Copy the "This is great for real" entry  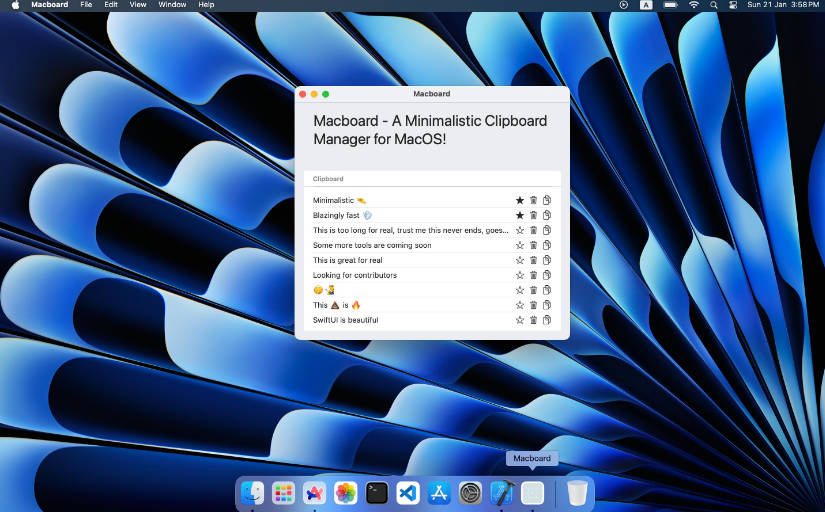point(547,260)
